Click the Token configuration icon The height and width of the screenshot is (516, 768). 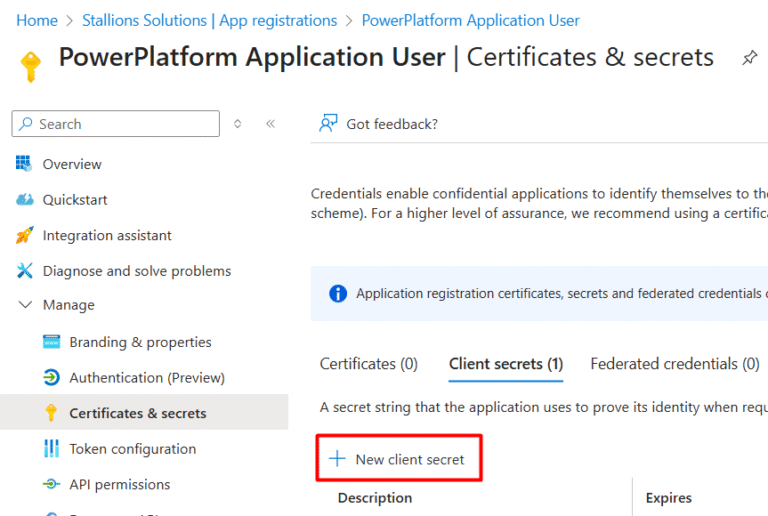(x=52, y=449)
